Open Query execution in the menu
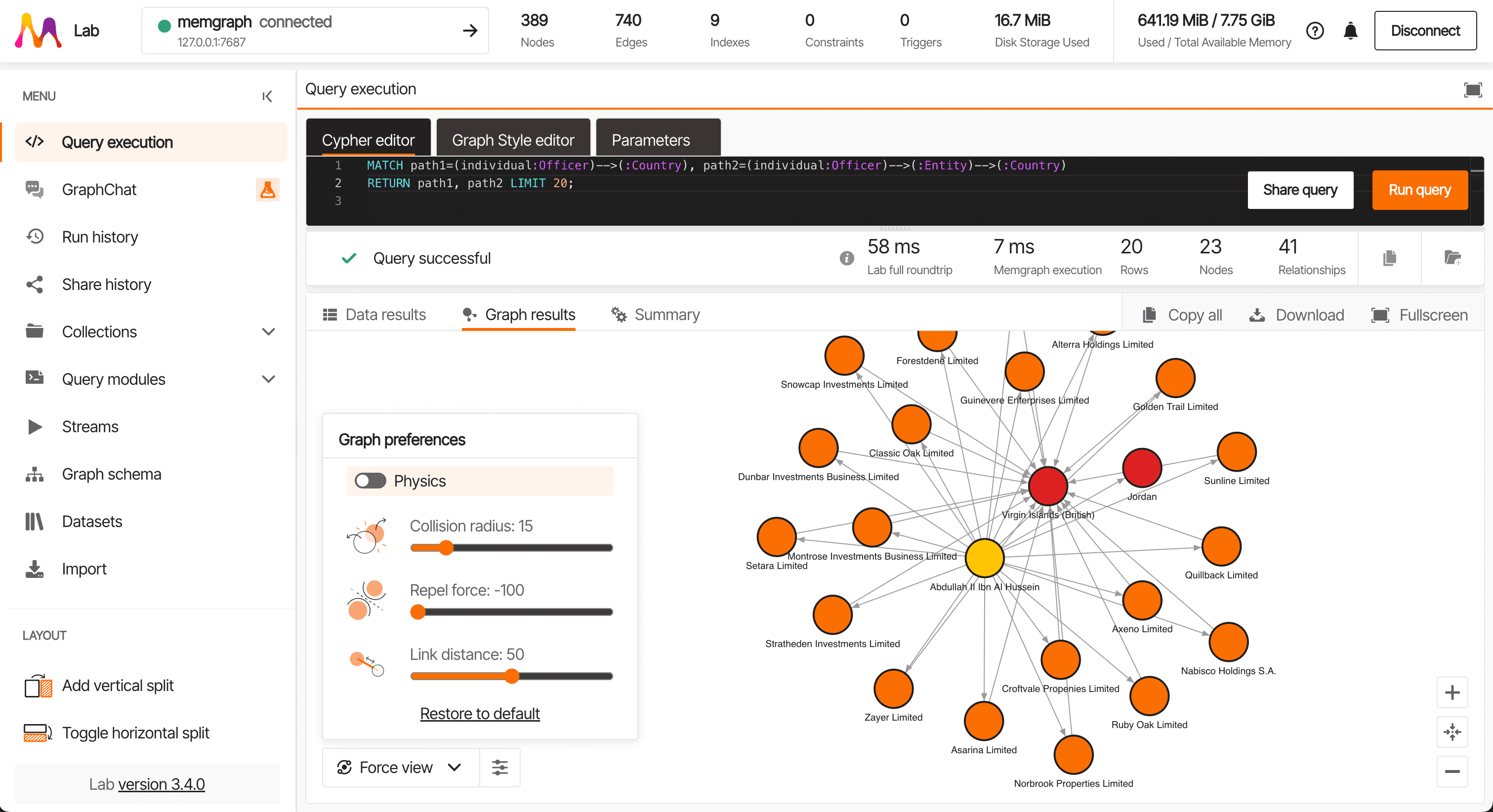The width and height of the screenshot is (1493, 812). (x=151, y=142)
